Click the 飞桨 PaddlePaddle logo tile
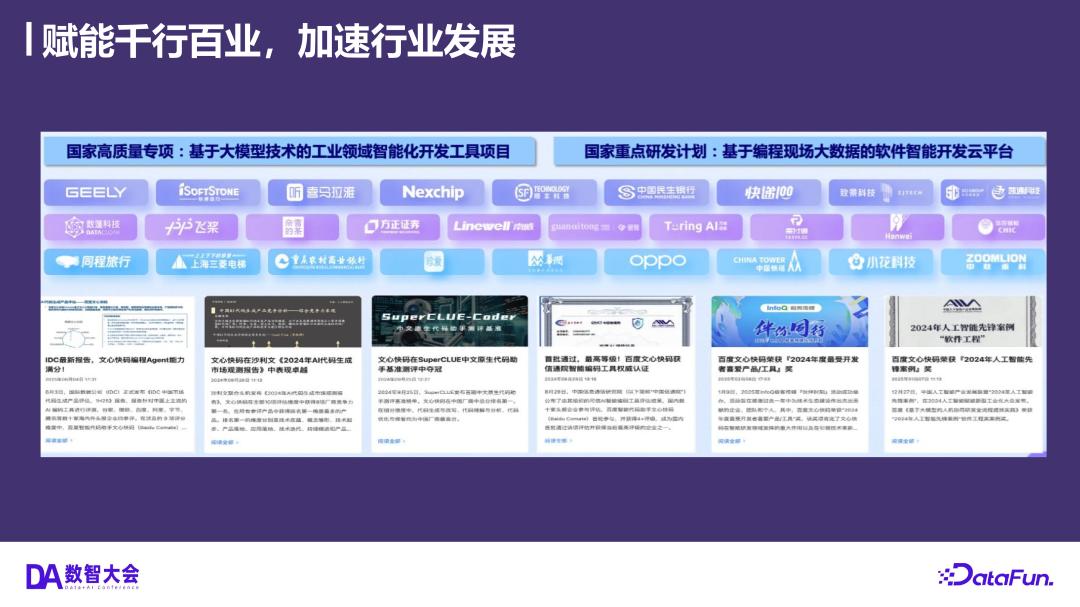The width and height of the screenshot is (1080, 607). (191, 227)
